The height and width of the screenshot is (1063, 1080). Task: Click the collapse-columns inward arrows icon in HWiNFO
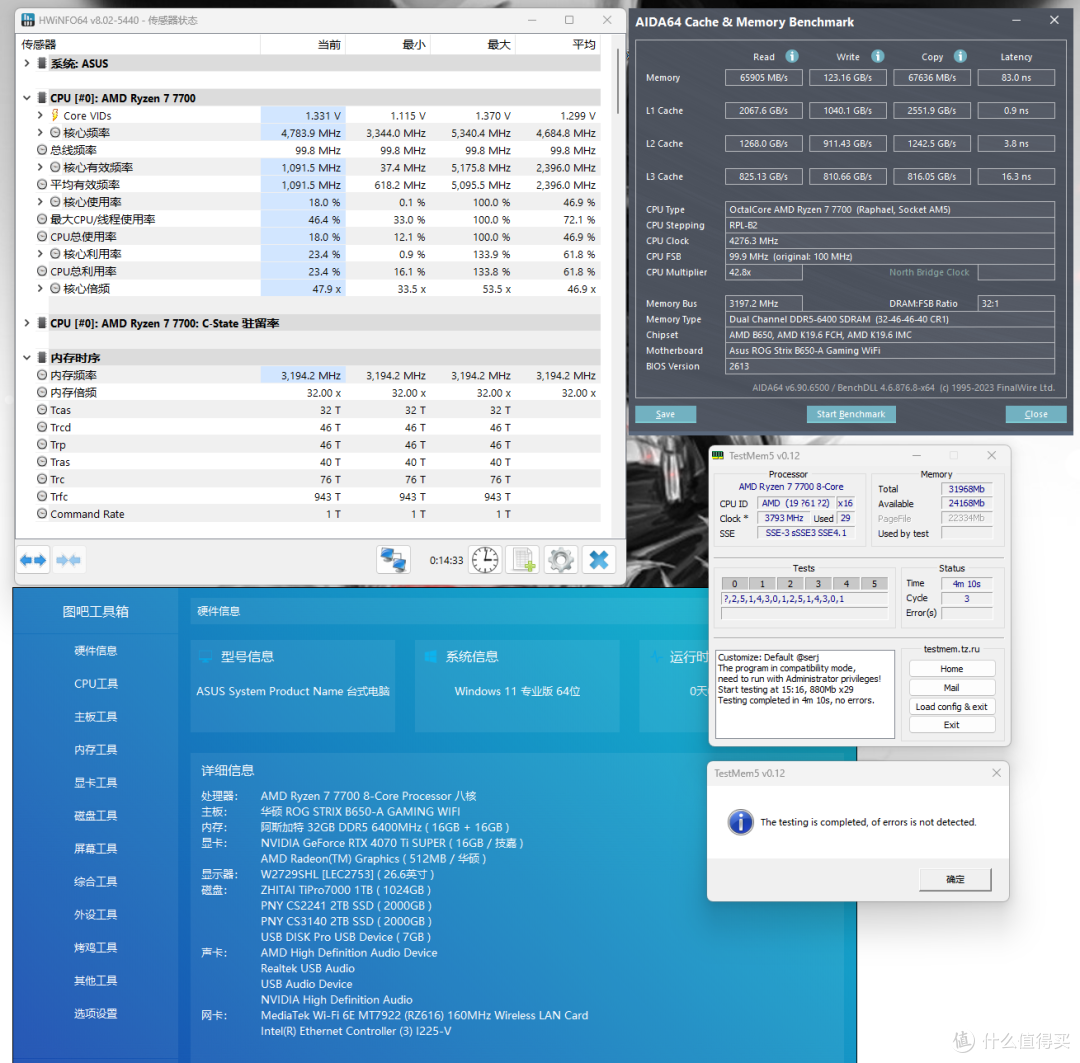click(68, 560)
